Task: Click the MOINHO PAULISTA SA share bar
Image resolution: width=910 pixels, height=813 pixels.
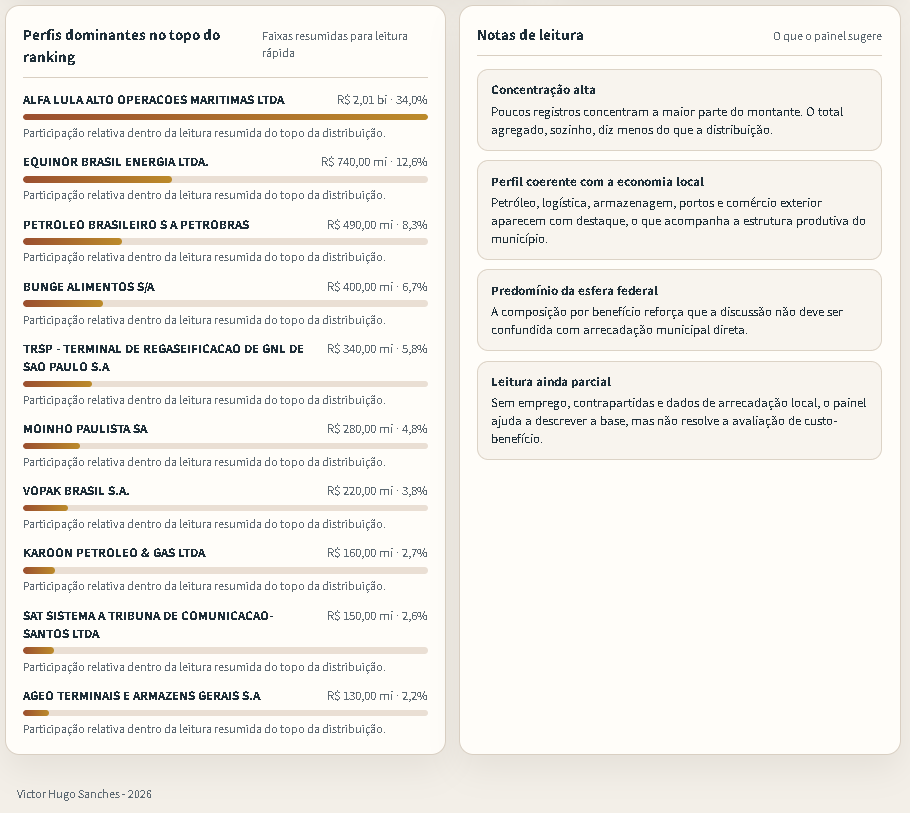Action: coord(225,446)
